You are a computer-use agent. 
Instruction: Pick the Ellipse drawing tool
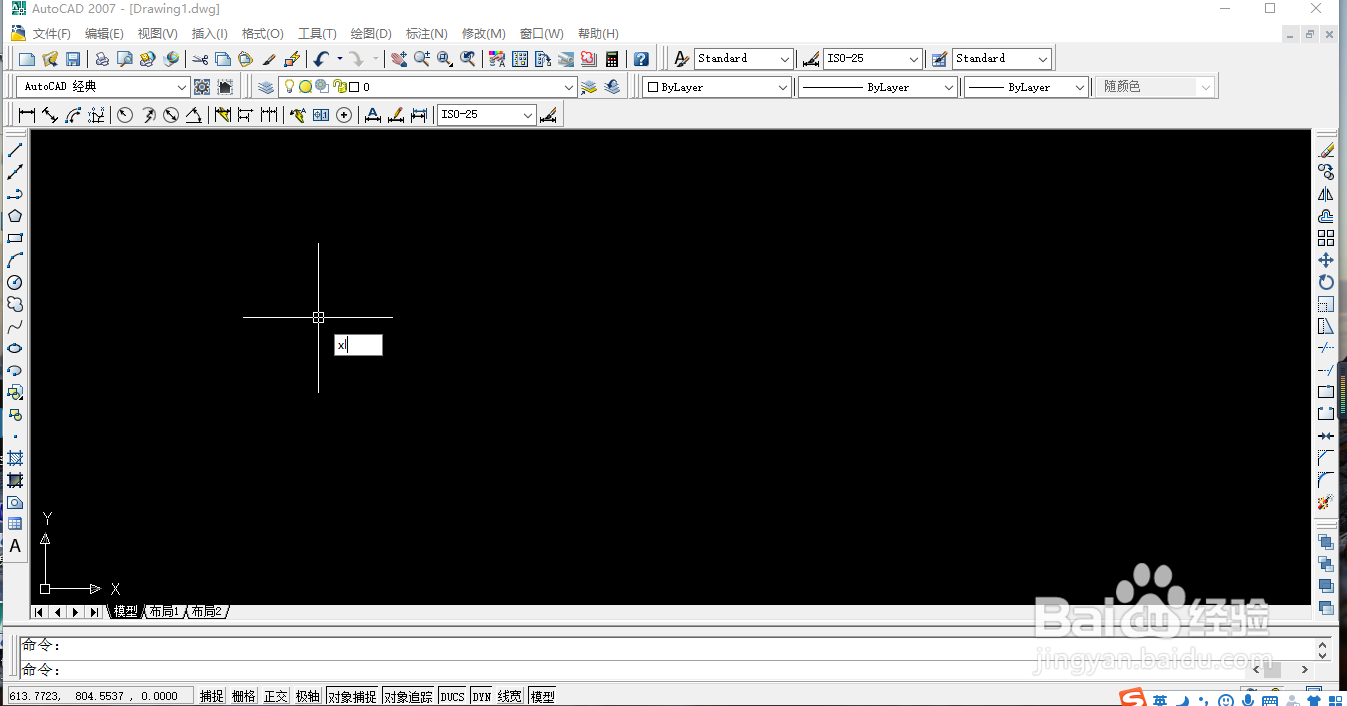[15, 348]
